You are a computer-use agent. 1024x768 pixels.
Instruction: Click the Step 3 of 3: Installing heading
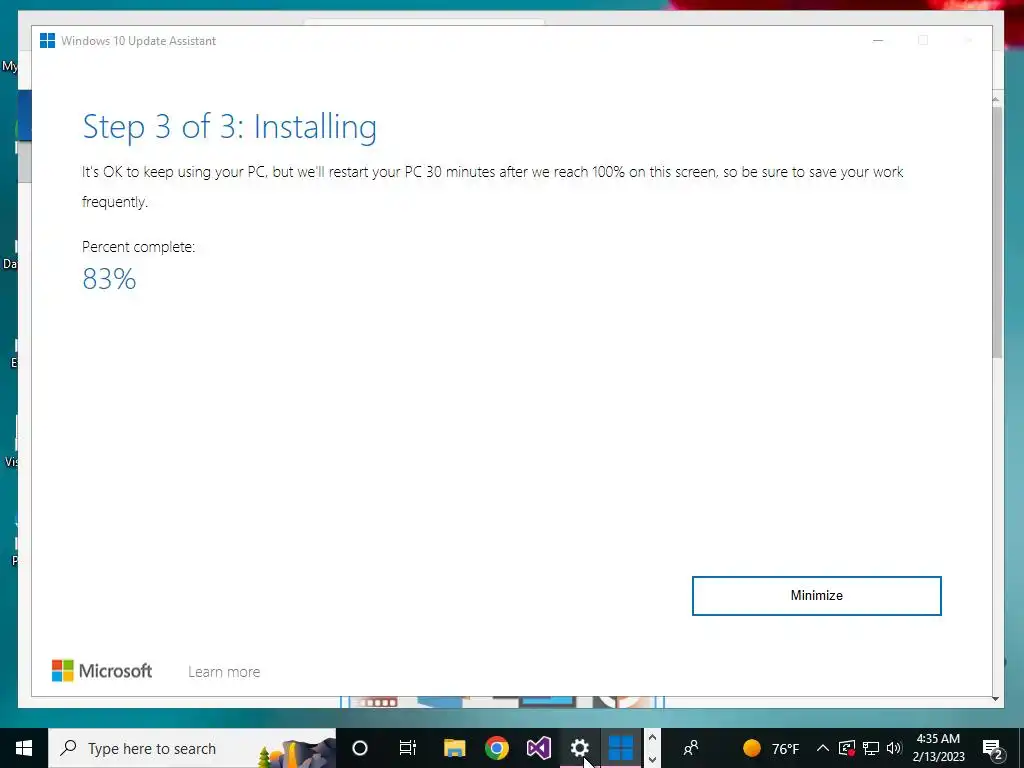[x=229, y=127]
